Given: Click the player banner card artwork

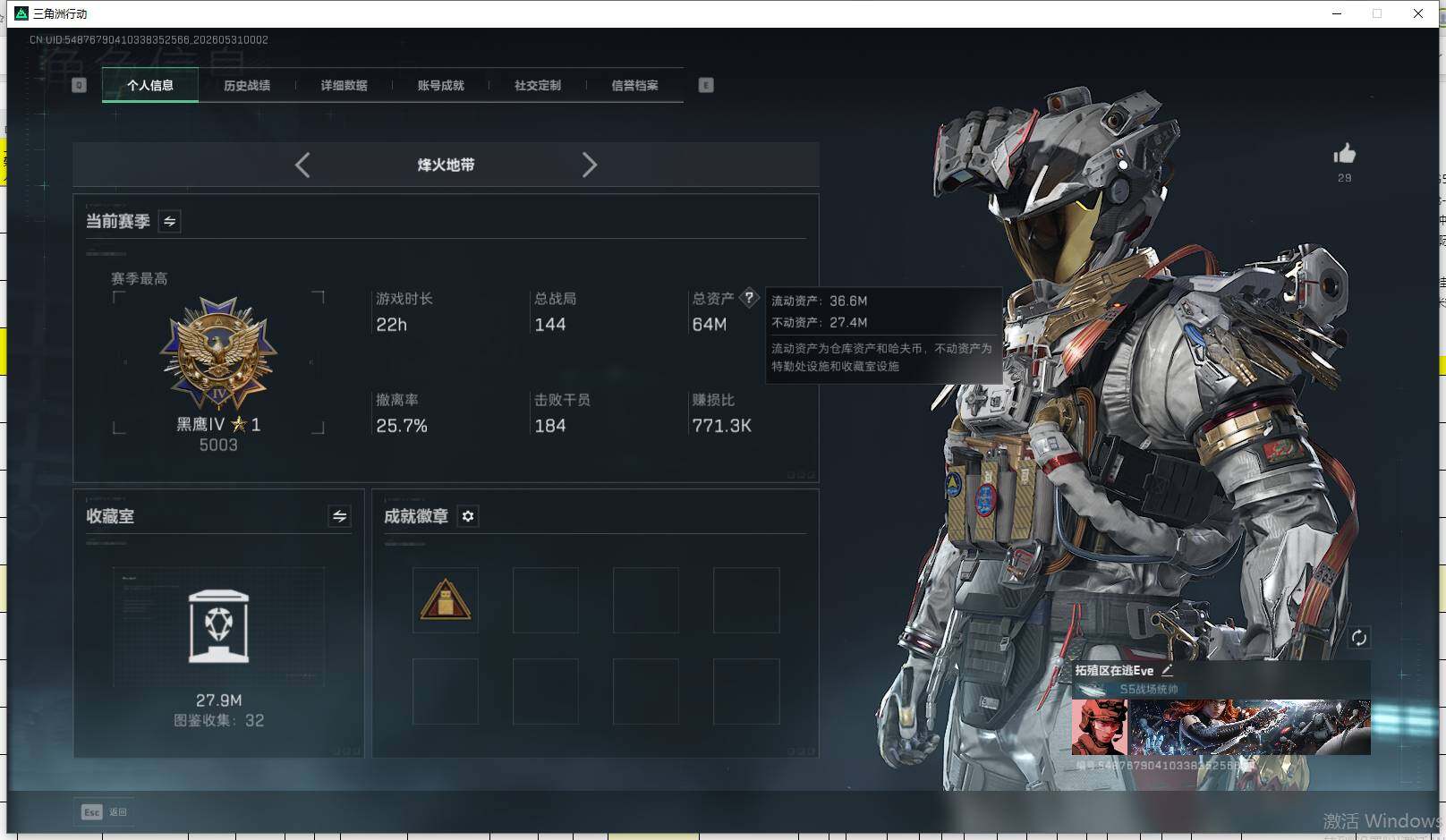Looking at the screenshot, I should (1250, 727).
